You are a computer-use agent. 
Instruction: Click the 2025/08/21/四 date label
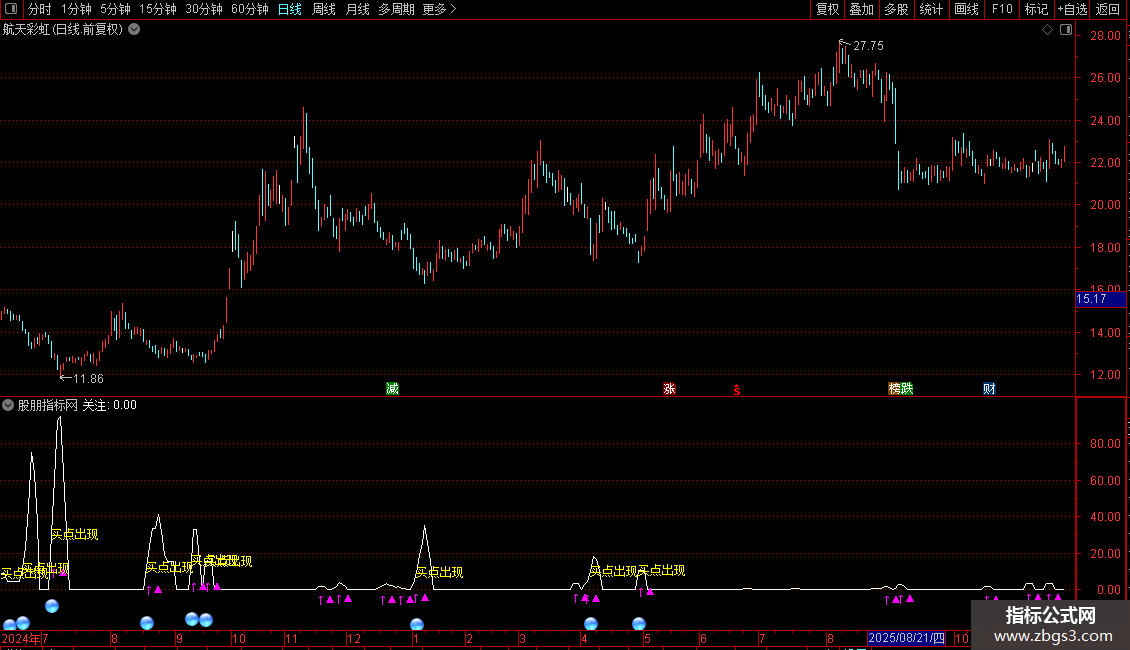click(x=906, y=638)
